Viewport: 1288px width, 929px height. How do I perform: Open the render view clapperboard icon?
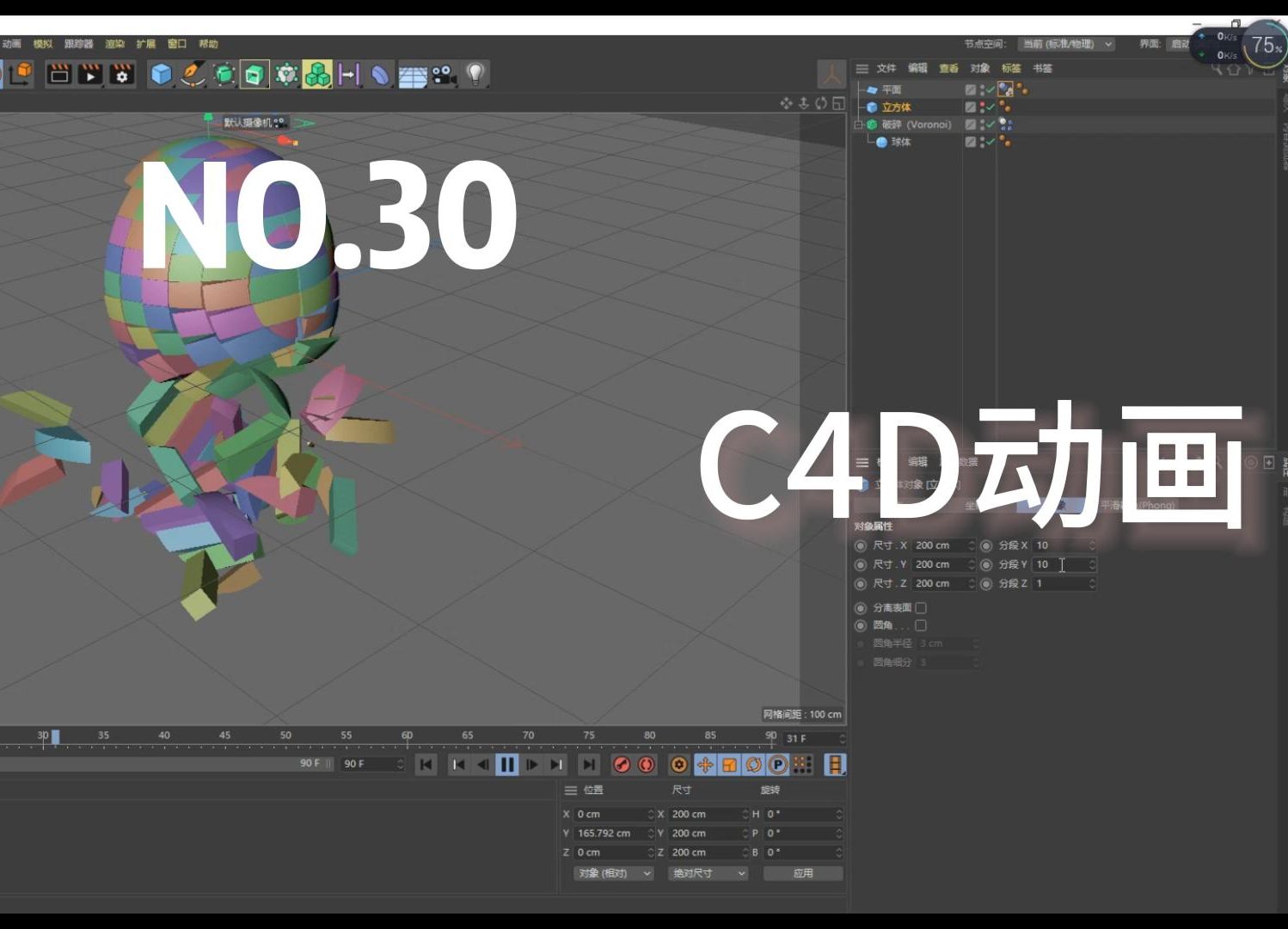click(x=58, y=75)
